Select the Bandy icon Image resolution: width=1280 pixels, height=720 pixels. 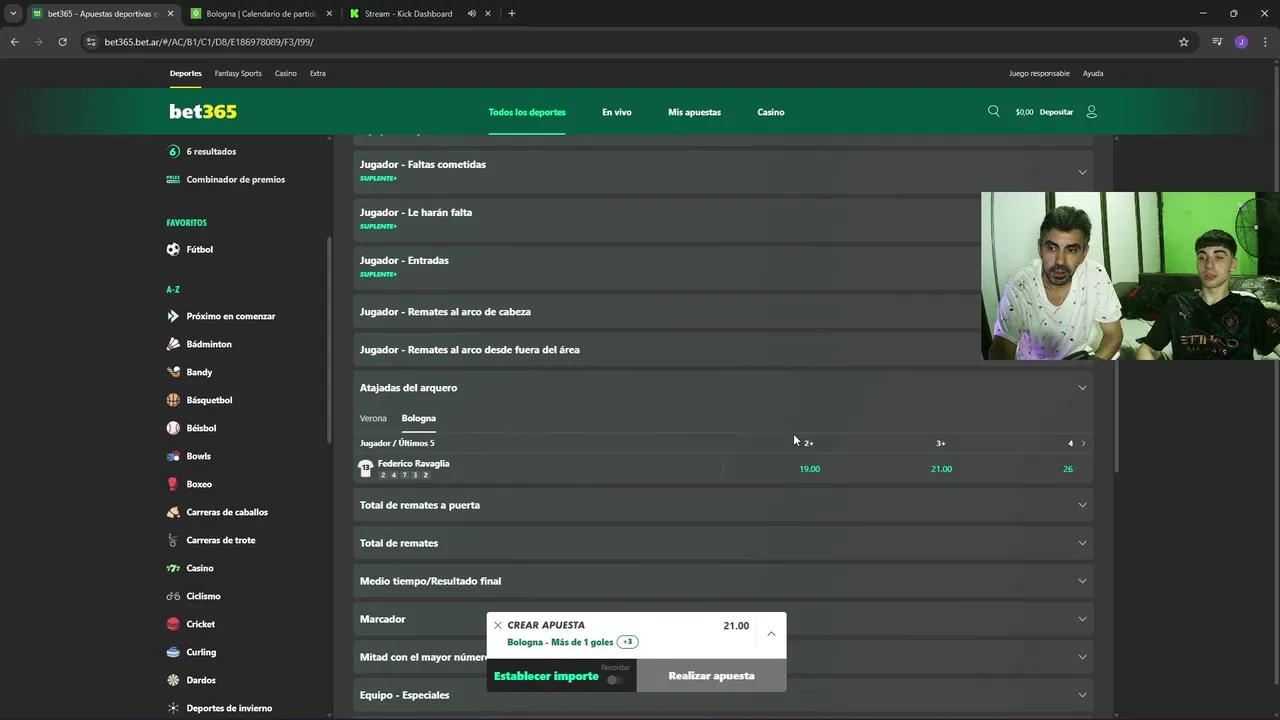pos(173,372)
